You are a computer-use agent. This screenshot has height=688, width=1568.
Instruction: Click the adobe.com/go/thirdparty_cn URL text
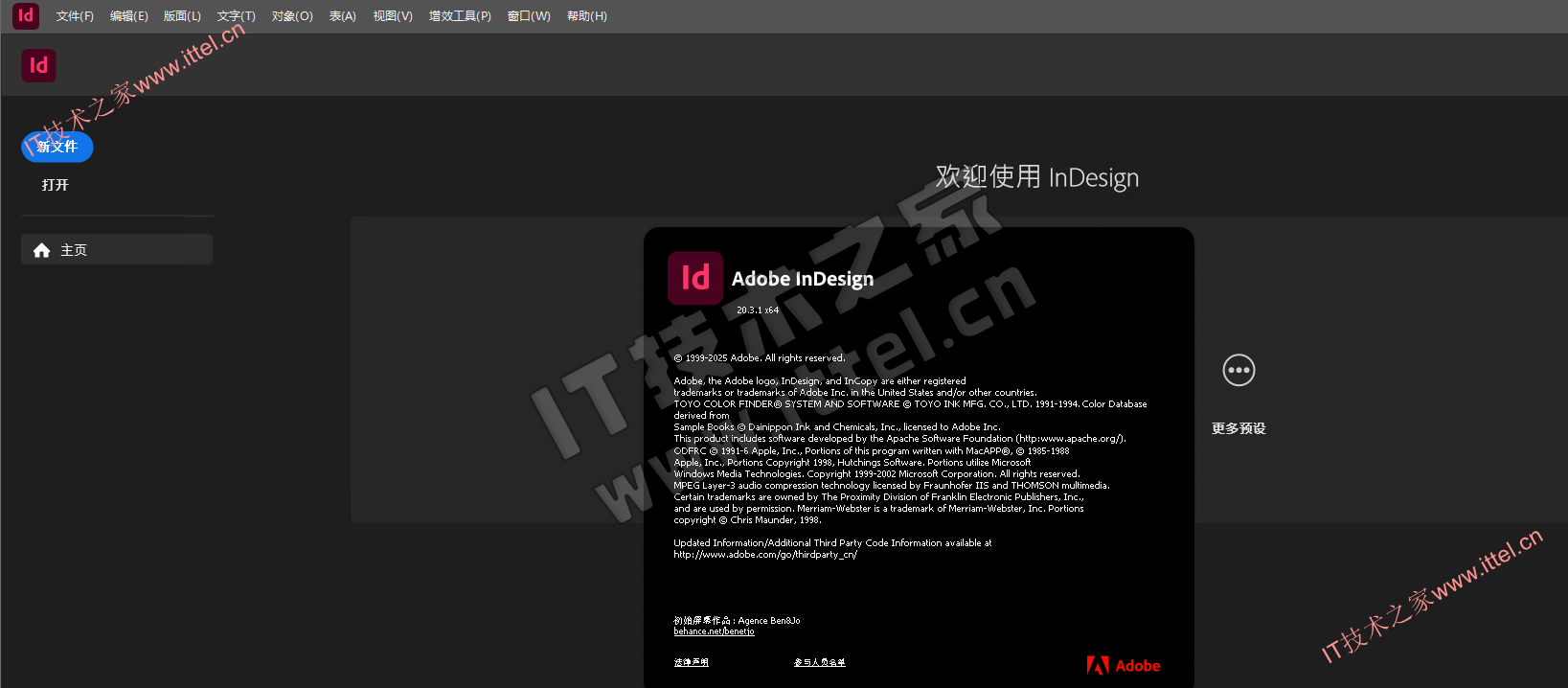(765, 555)
